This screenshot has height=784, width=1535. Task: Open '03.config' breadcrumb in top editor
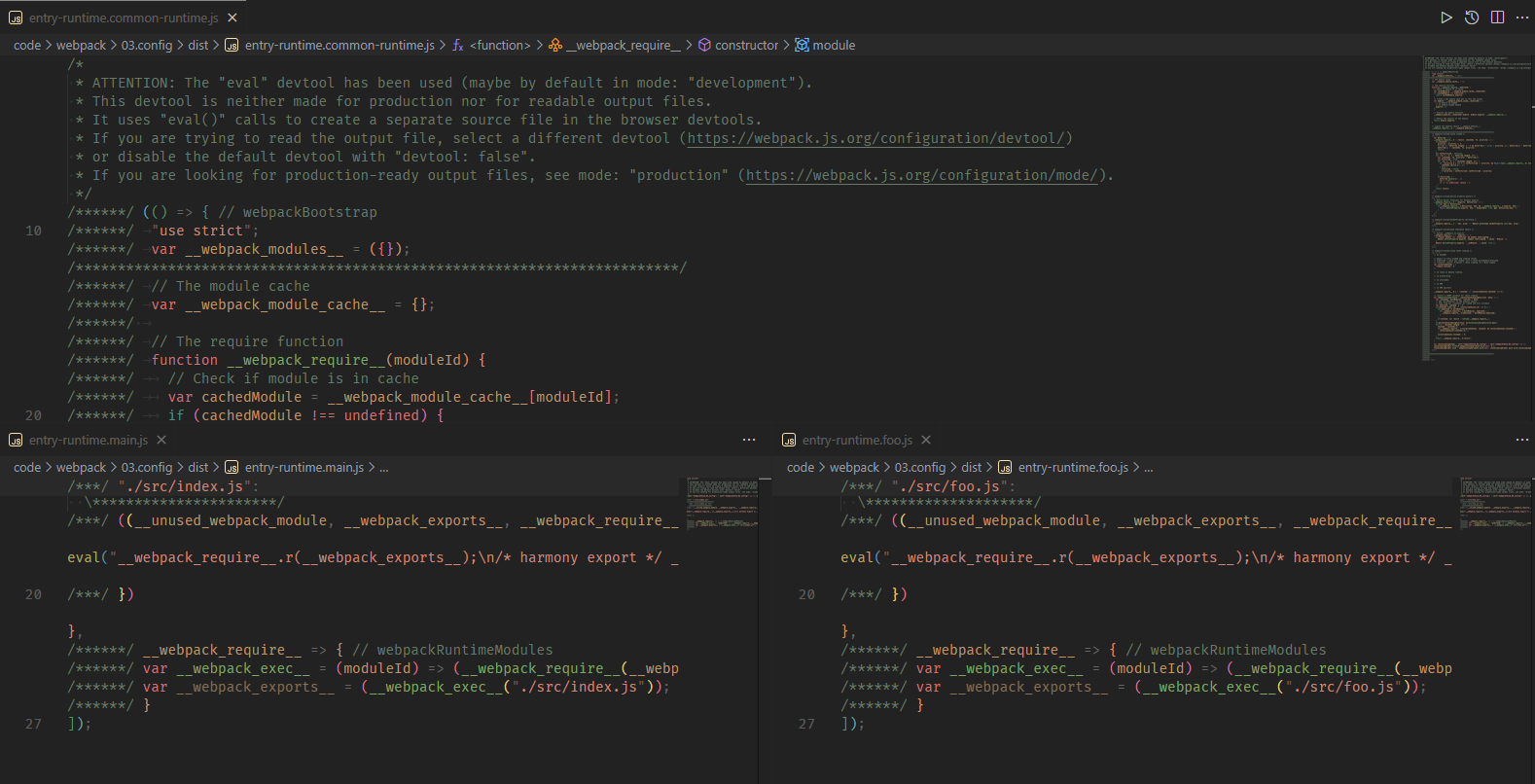pos(147,45)
